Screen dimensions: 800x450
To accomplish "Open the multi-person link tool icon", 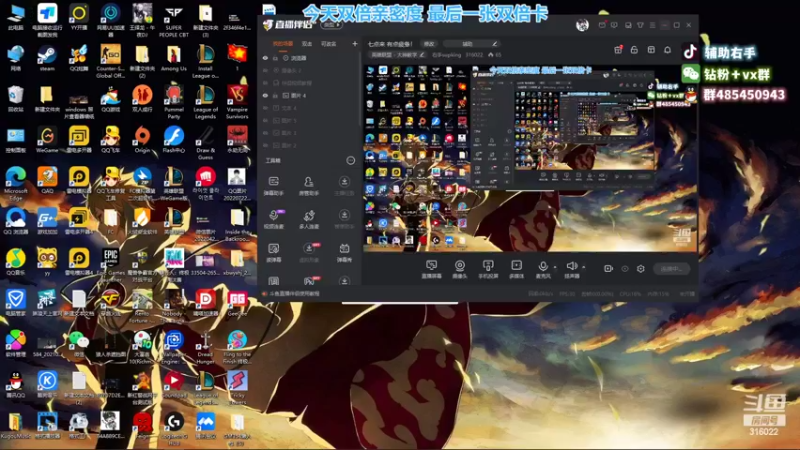I will pos(308,219).
